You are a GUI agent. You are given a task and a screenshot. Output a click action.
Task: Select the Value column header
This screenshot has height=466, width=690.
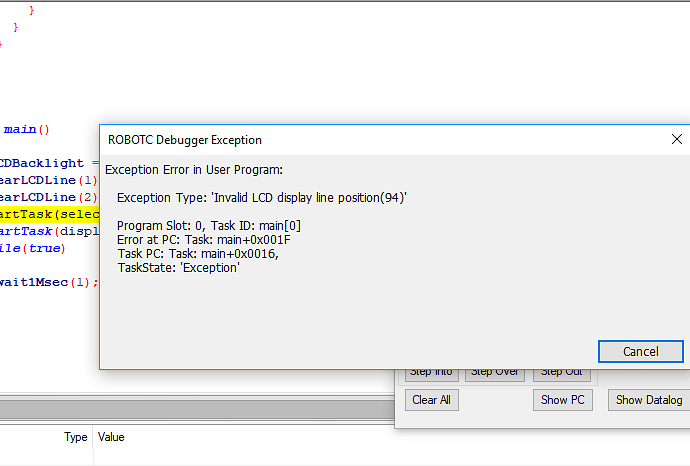111,437
